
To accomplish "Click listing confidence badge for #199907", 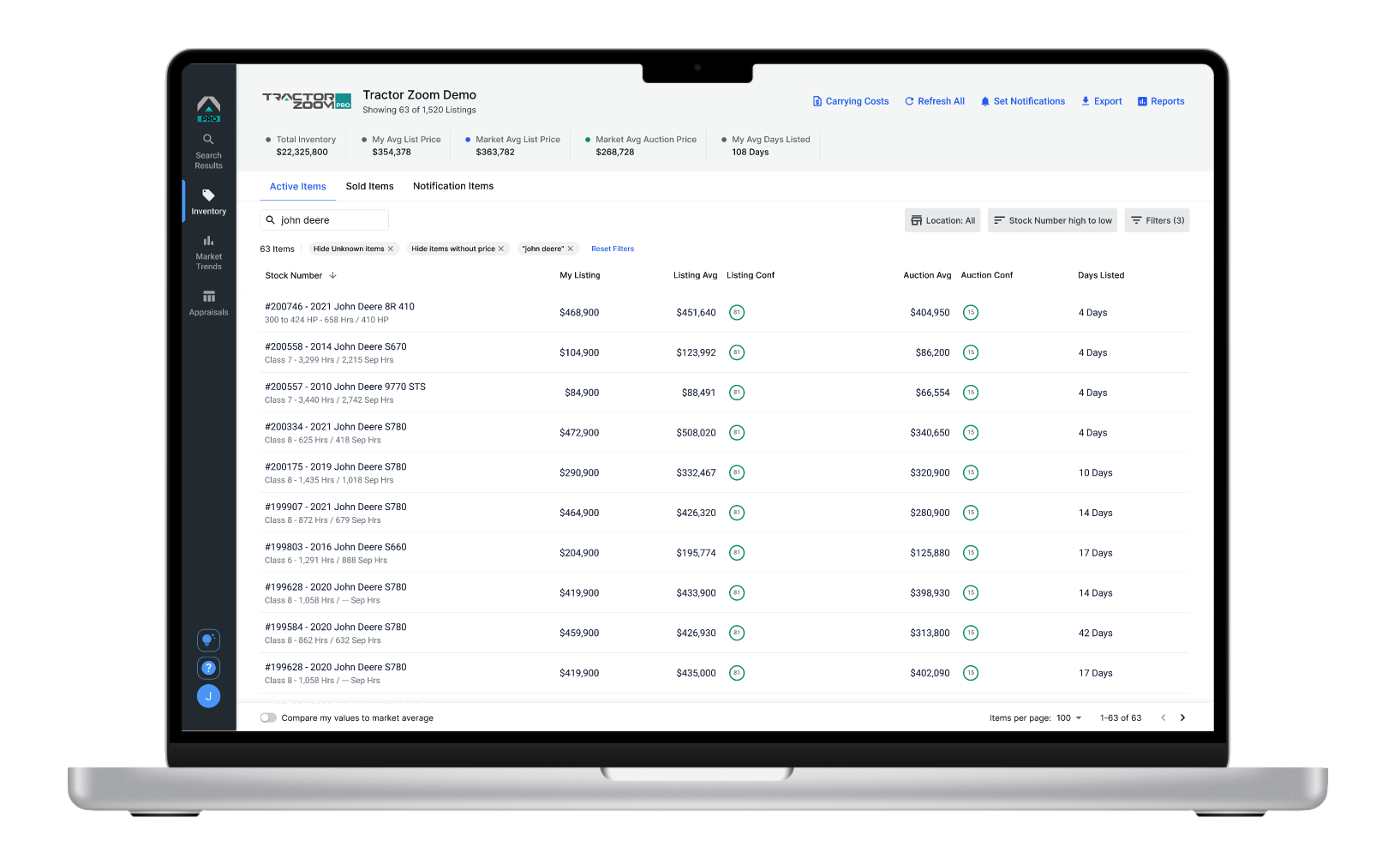I will click(737, 513).
